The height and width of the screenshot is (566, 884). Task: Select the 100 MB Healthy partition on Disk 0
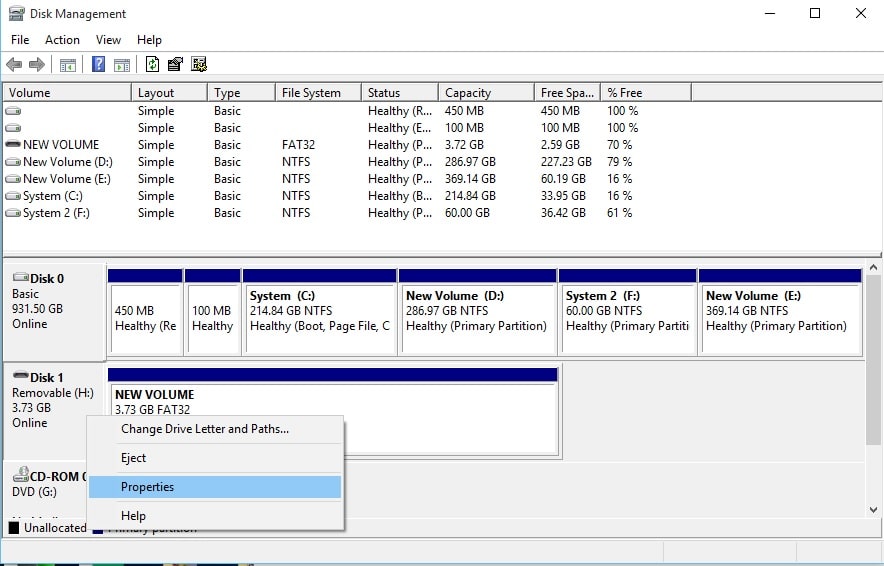pyautogui.click(x=213, y=312)
